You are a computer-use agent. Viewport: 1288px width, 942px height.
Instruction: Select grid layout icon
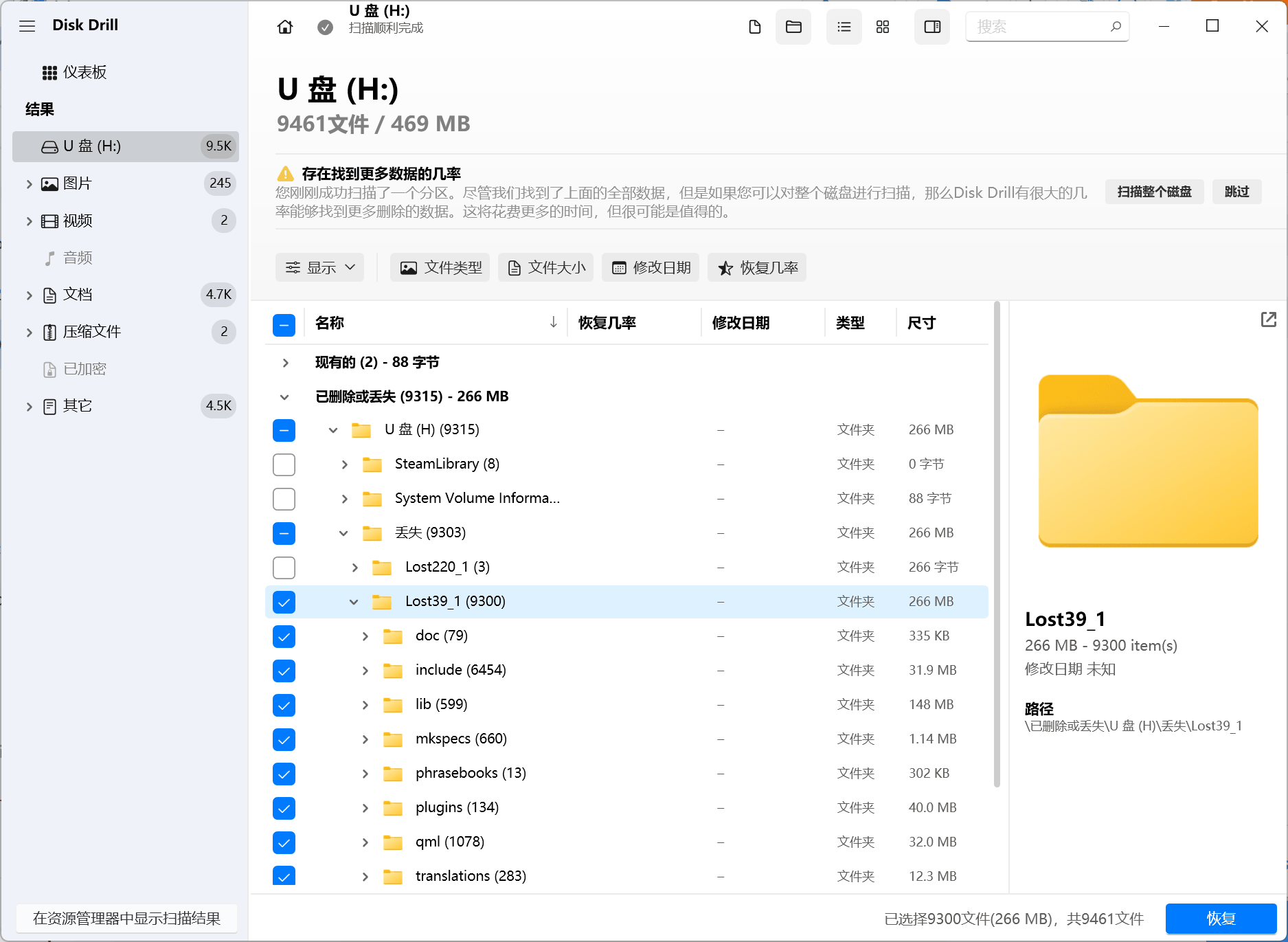pyautogui.click(x=883, y=27)
